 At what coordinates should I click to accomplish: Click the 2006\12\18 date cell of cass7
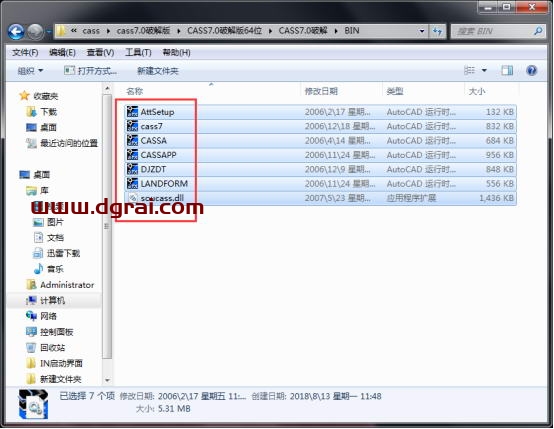pyautogui.click(x=340, y=126)
